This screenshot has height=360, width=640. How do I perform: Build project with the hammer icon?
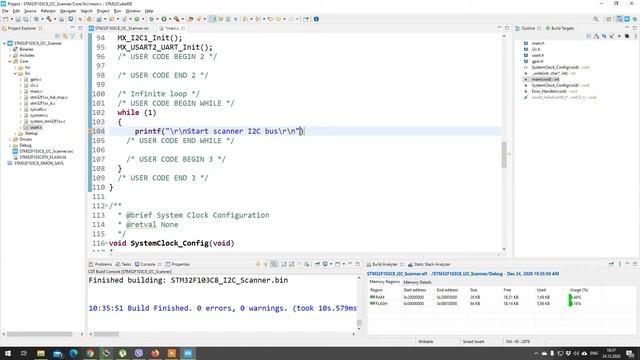(x=49, y=19)
